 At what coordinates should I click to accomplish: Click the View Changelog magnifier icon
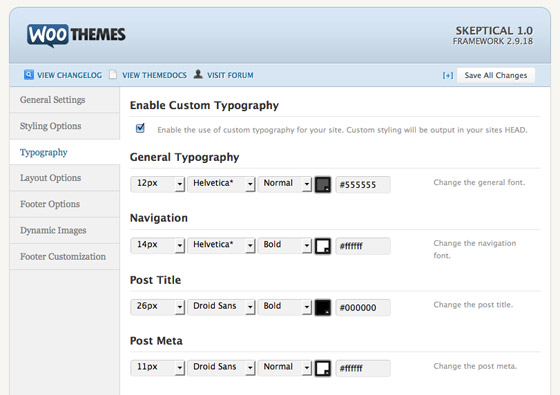29,75
